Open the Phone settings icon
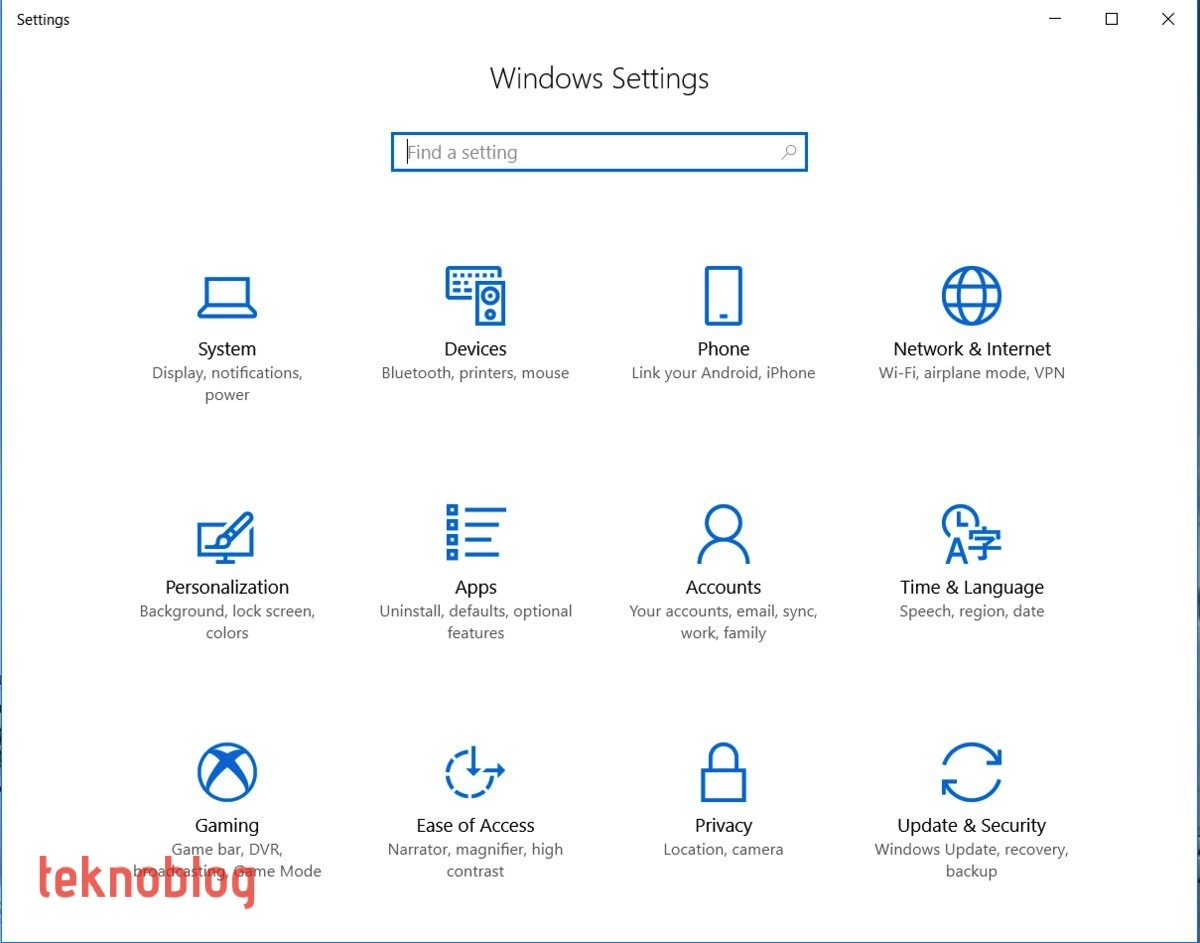This screenshot has width=1200, height=943. click(723, 296)
